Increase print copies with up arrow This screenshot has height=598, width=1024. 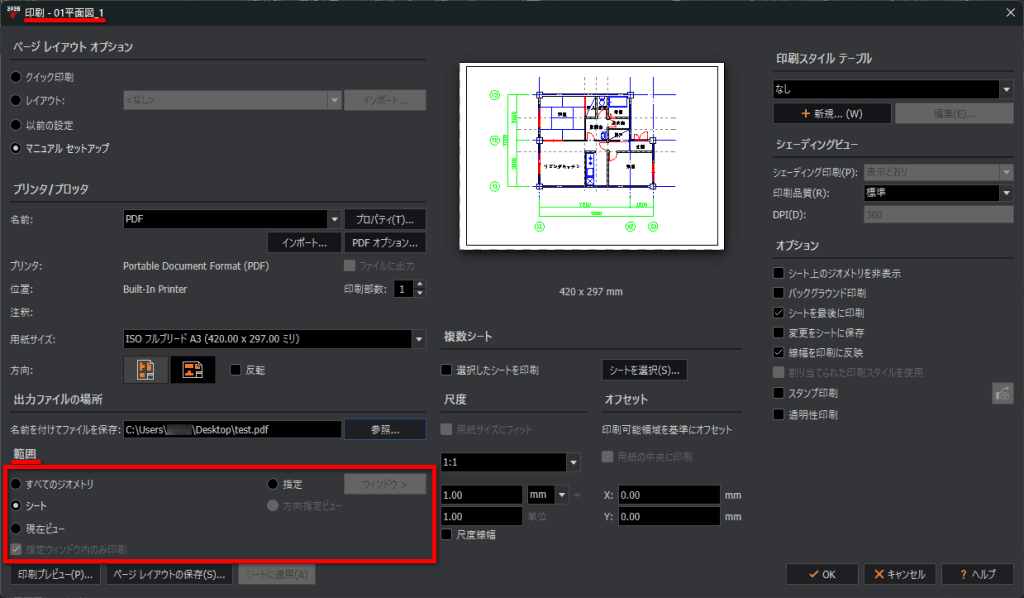[x=420, y=285]
